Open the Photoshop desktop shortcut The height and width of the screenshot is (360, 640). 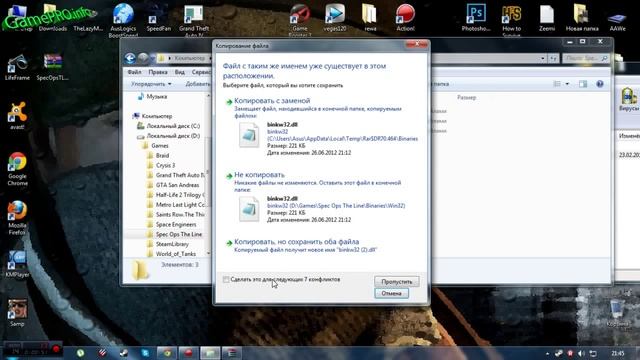(476, 18)
